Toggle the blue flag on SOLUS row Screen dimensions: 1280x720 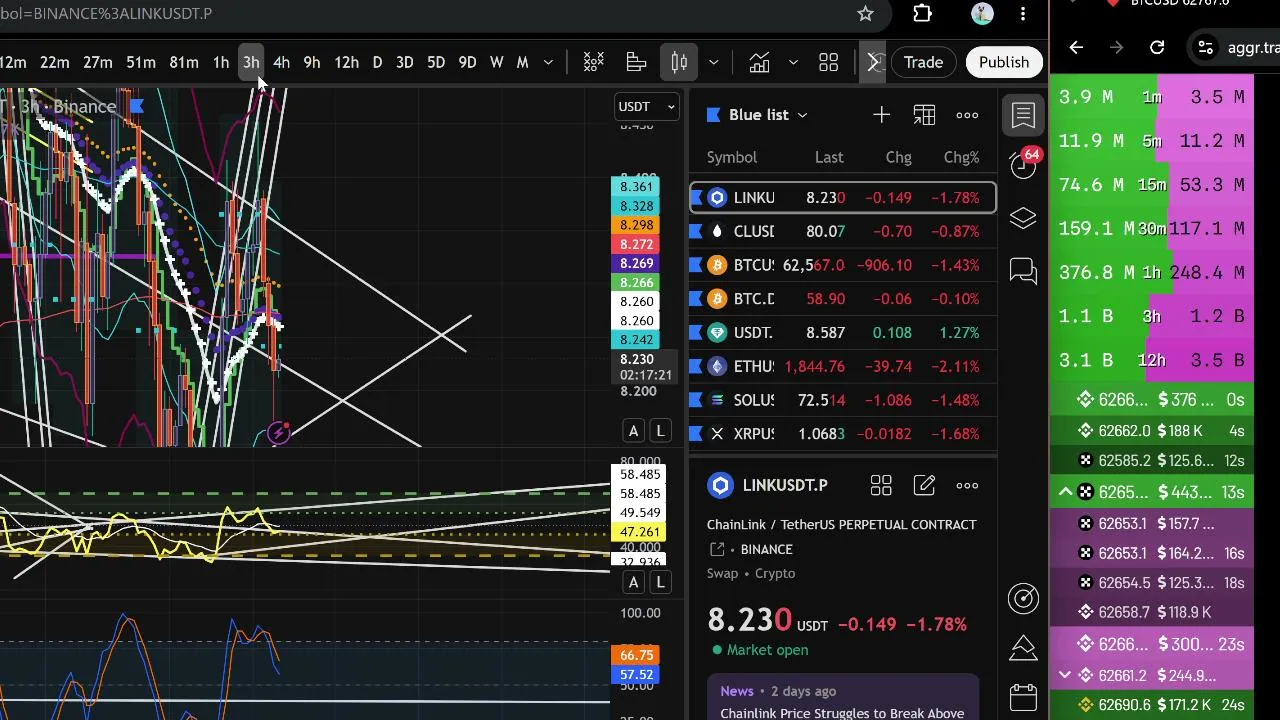(x=697, y=400)
